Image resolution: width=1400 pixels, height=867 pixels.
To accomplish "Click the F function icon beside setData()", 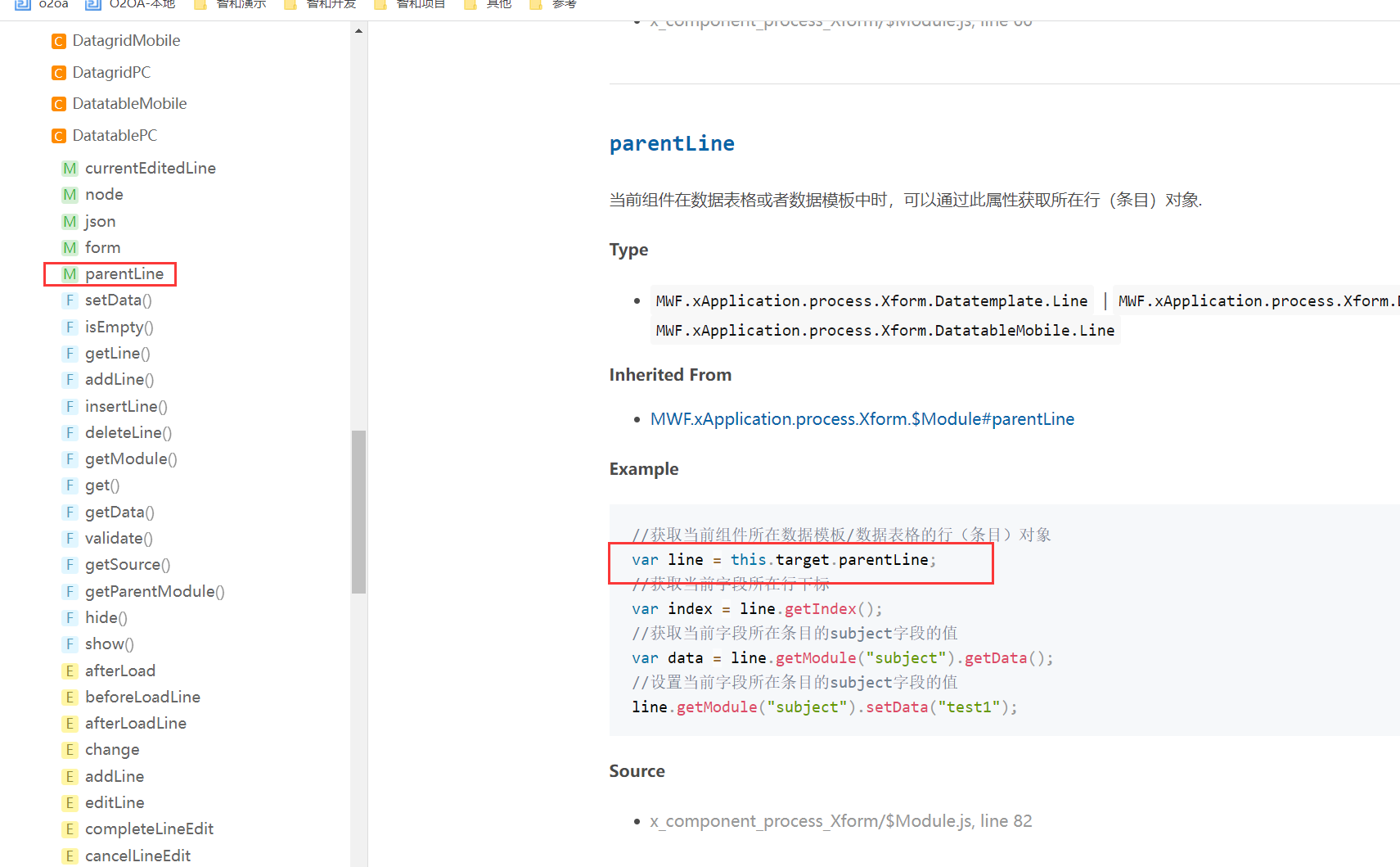I will pos(70,300).
